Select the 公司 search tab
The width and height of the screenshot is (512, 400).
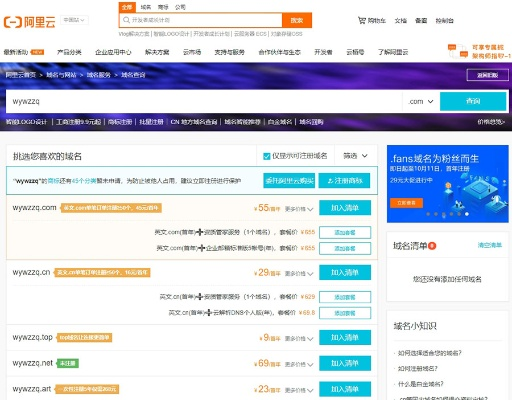point(180,7)
